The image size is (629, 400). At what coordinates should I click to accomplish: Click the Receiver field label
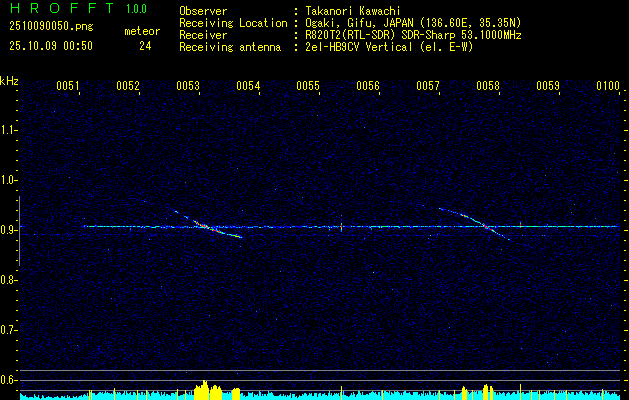pyautogui.click(x=203, y=35)
